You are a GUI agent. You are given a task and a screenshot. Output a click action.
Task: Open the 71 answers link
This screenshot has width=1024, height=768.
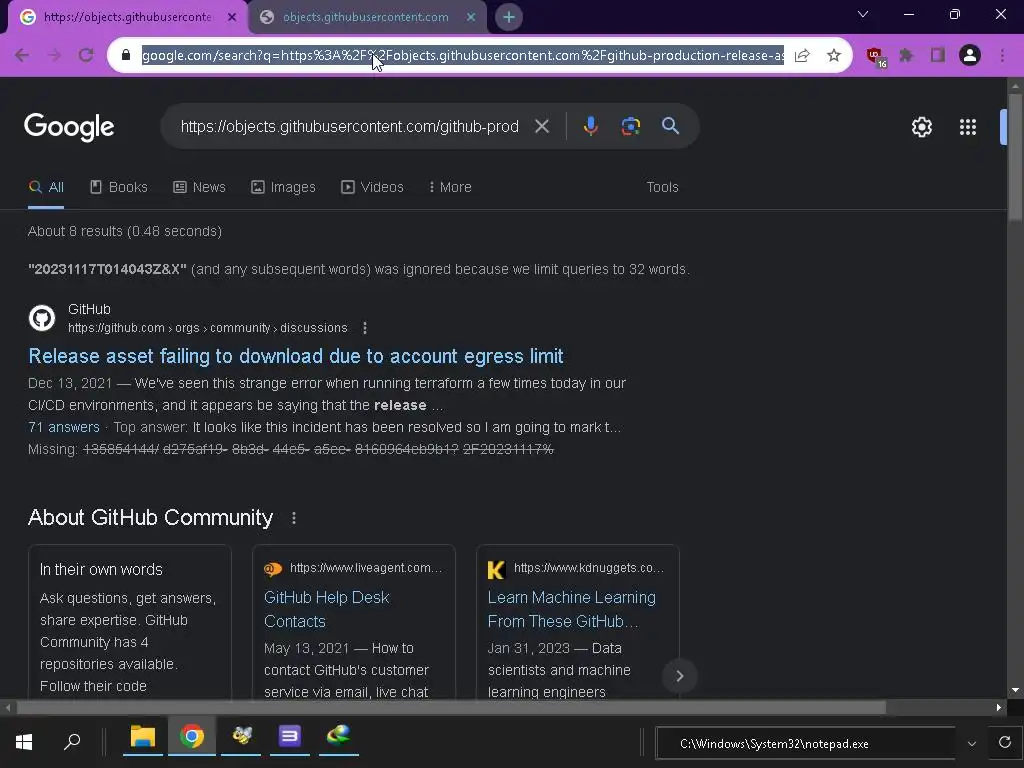(64, 427)
